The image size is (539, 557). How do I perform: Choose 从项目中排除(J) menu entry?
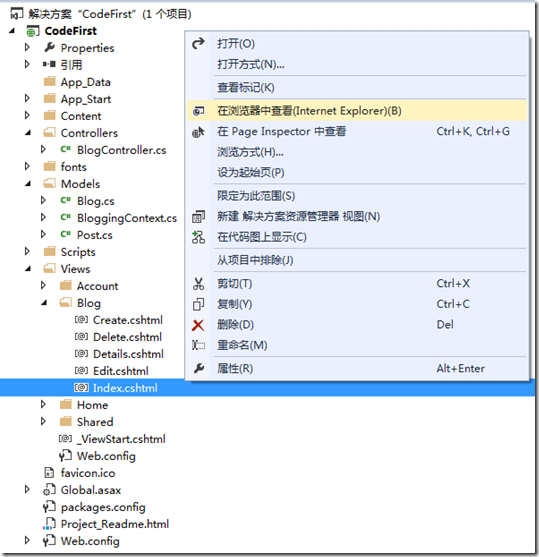[255, 260]
